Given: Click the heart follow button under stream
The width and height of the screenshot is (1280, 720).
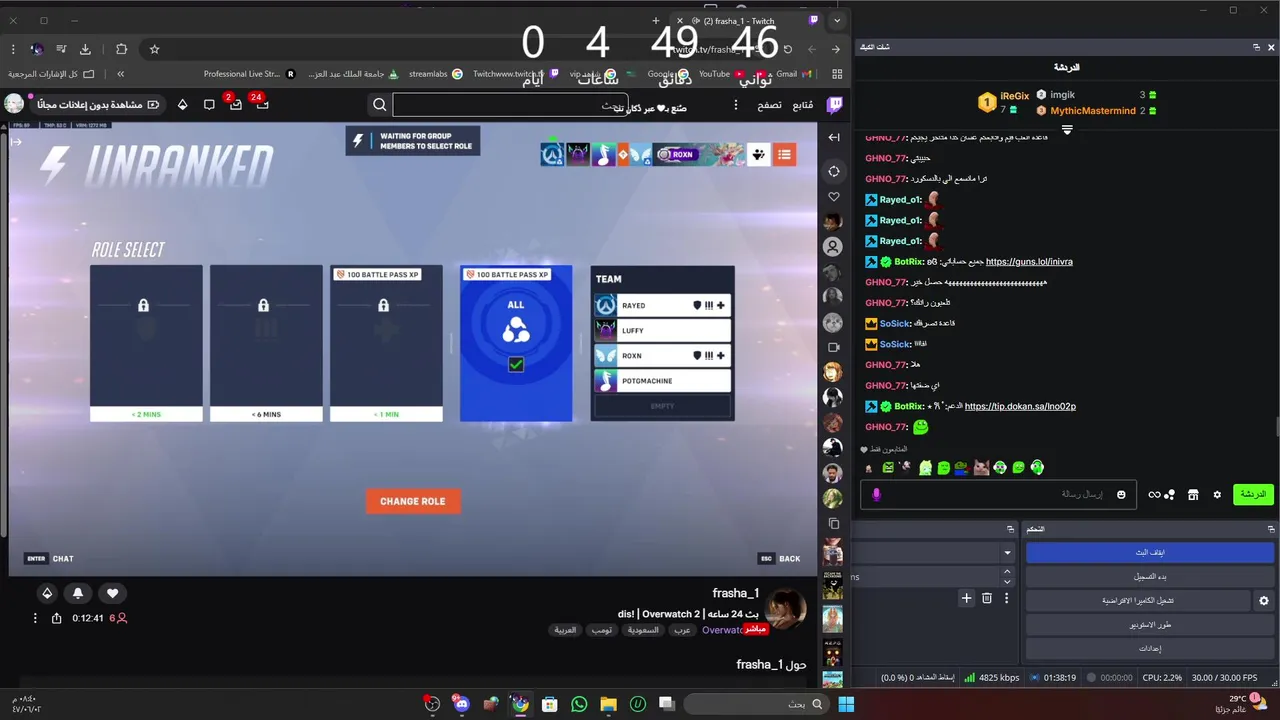Looking at the screenshot, I should pos(112,593).
